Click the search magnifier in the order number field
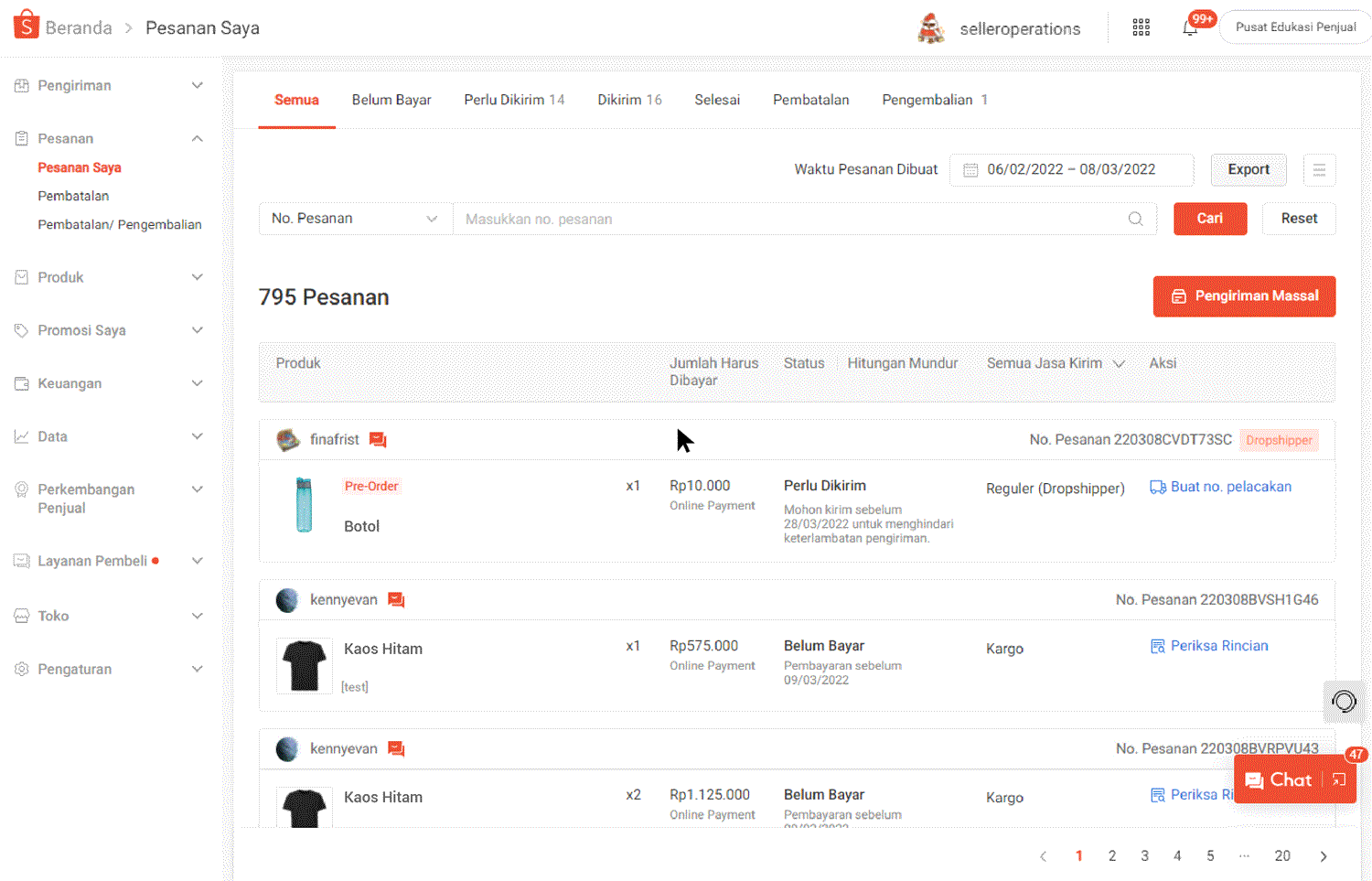Image resolution: width=1372 pixels, height=881 pixels. [x=1135, y=219]
